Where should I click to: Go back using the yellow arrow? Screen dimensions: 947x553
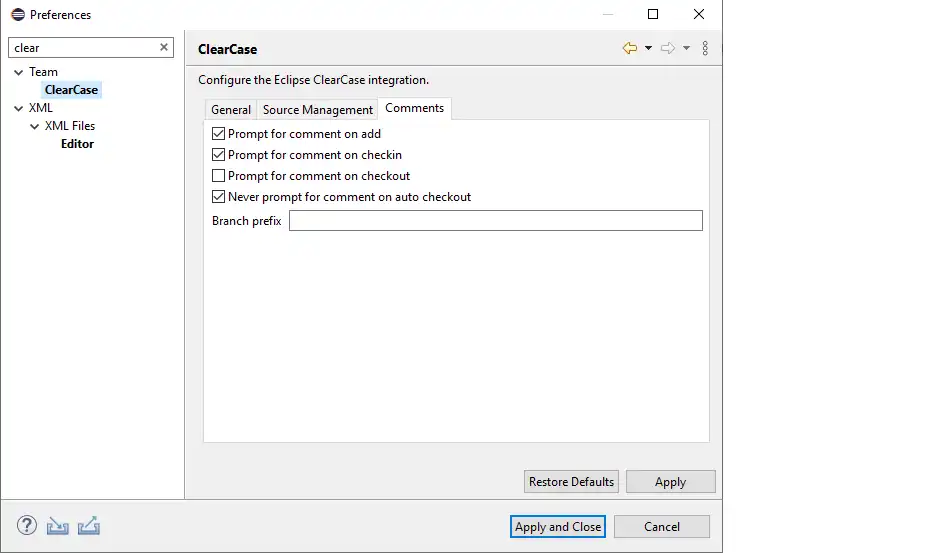[x=629, y=48]
